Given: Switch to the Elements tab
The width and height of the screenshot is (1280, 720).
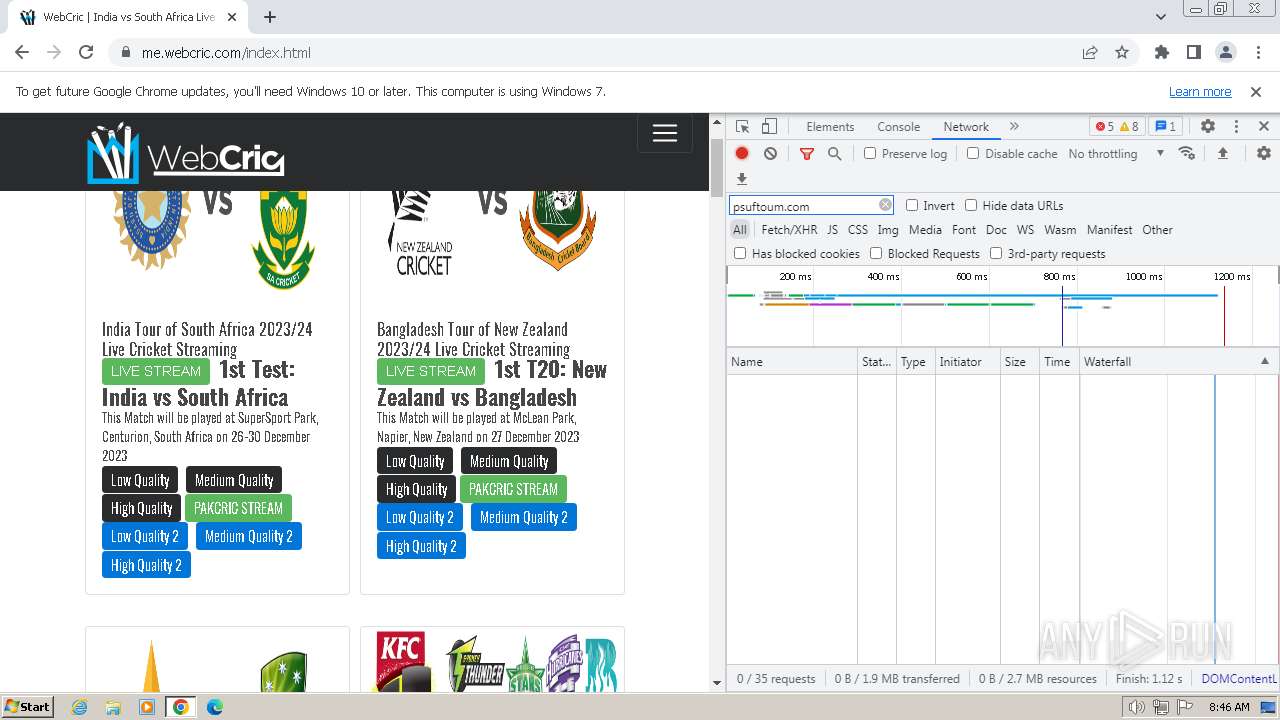Looking at the screenshot, I should point(830,127).
